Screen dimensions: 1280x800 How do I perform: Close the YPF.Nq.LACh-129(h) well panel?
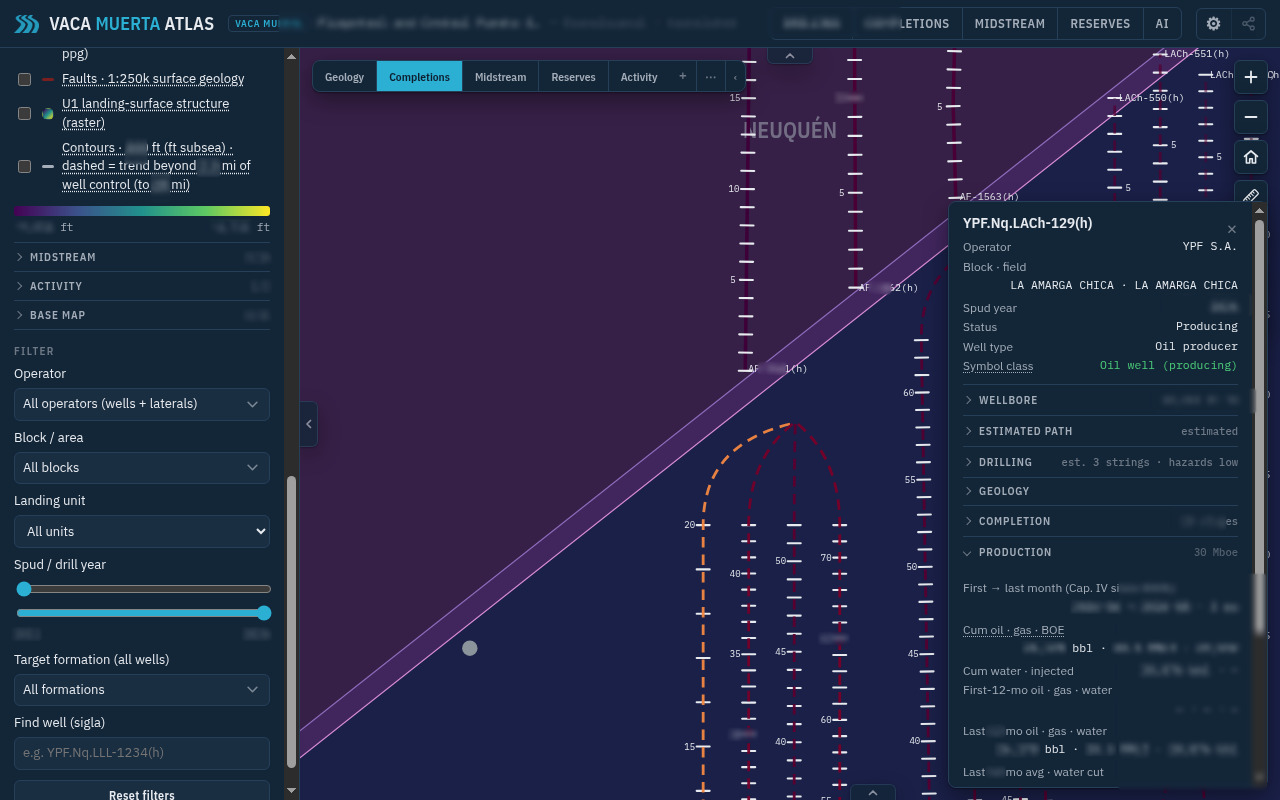click(1232, 229)
